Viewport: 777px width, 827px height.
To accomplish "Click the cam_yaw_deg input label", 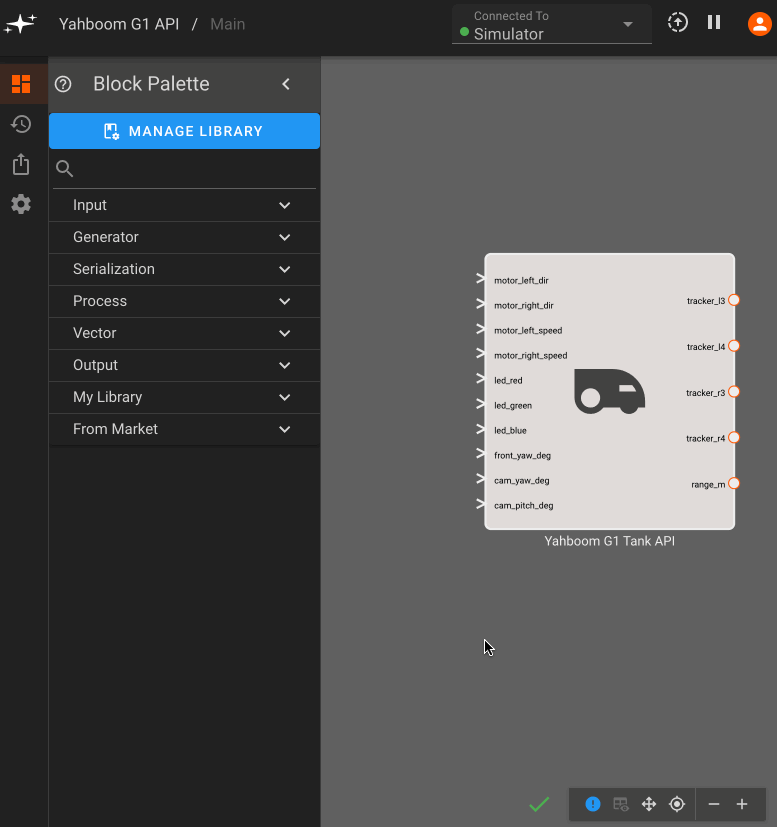I will (x=522, y=480).
